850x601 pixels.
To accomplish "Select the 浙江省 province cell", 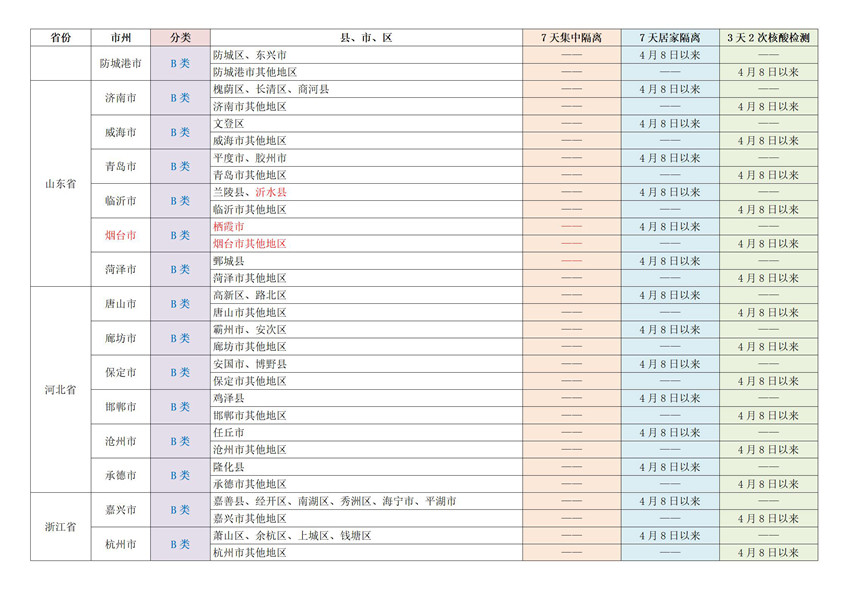I will [60, 527].
